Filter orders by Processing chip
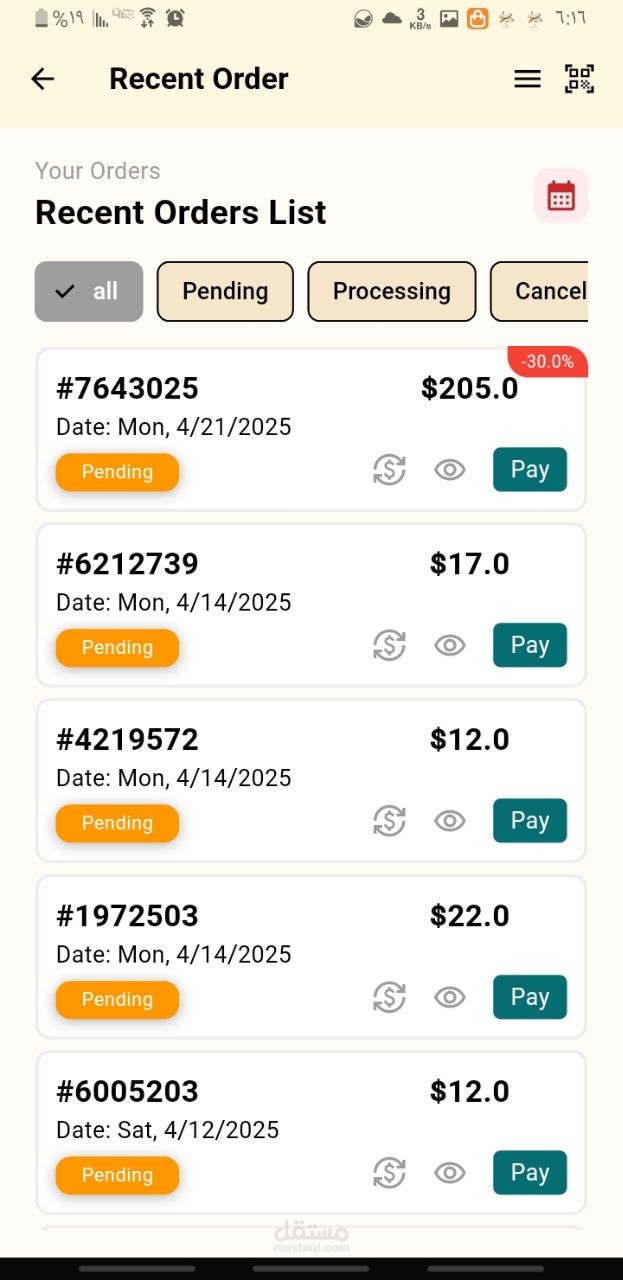 [391, 291]
